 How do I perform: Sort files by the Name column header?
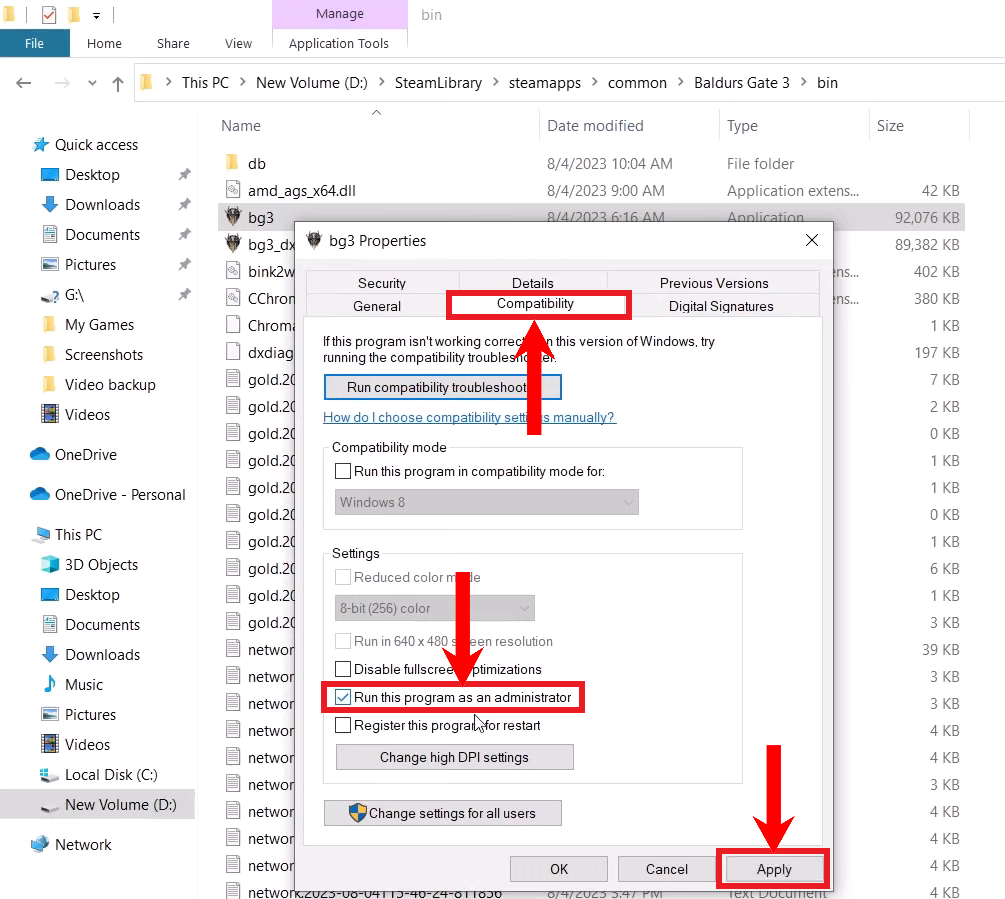pos(378,126)
